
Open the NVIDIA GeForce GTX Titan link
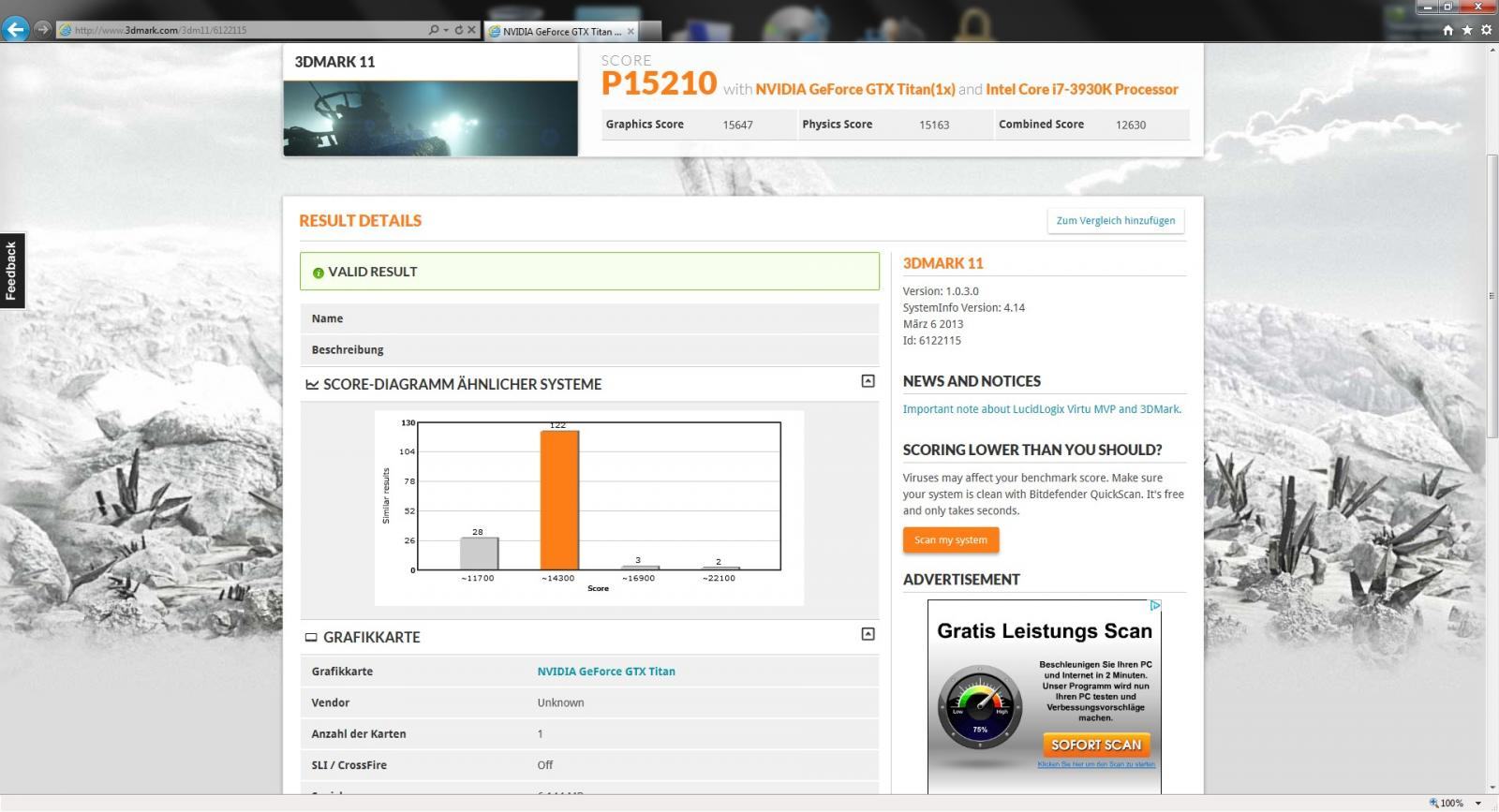606,672
